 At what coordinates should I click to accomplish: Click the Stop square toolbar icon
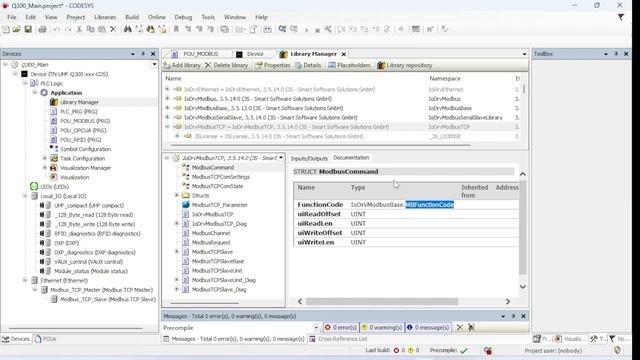coord(317,30)
